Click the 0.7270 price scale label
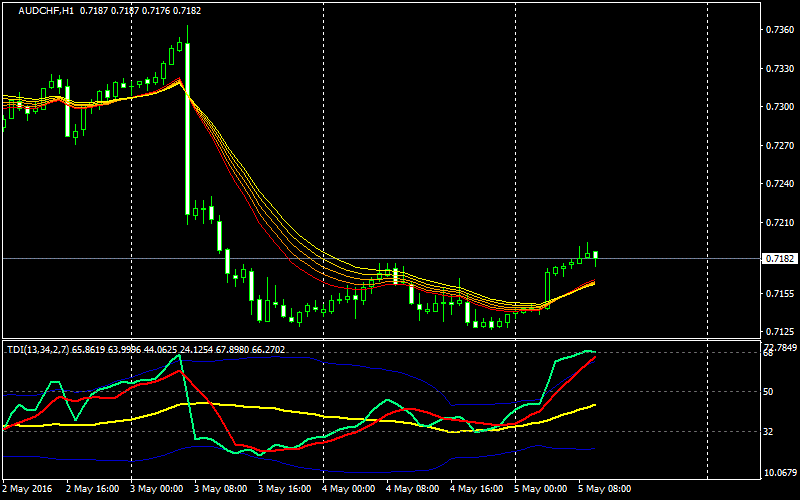Screen dimensions: 800x500 [780, 145]
